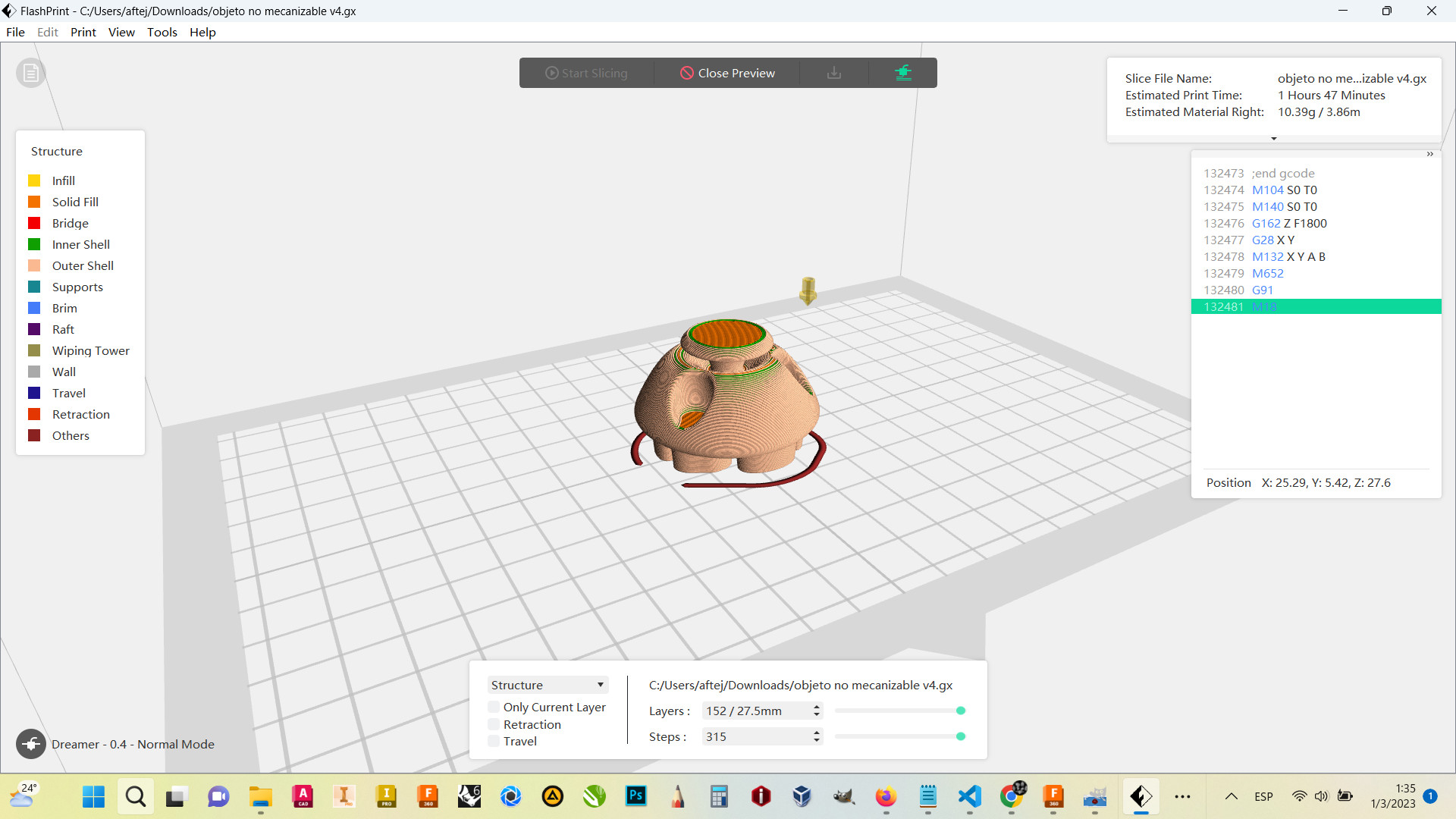Click the green Inner Shell color swatch
1456x819 pixels.
click(34, 244)
